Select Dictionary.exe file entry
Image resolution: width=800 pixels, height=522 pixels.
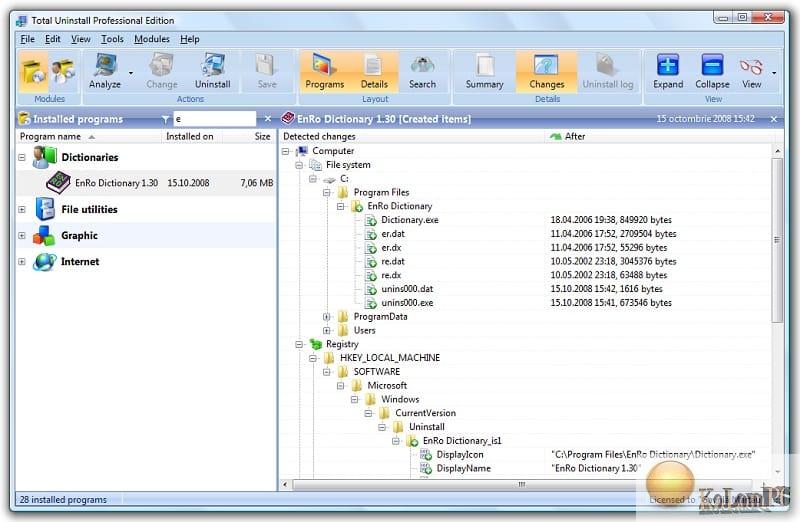(410, 220)
